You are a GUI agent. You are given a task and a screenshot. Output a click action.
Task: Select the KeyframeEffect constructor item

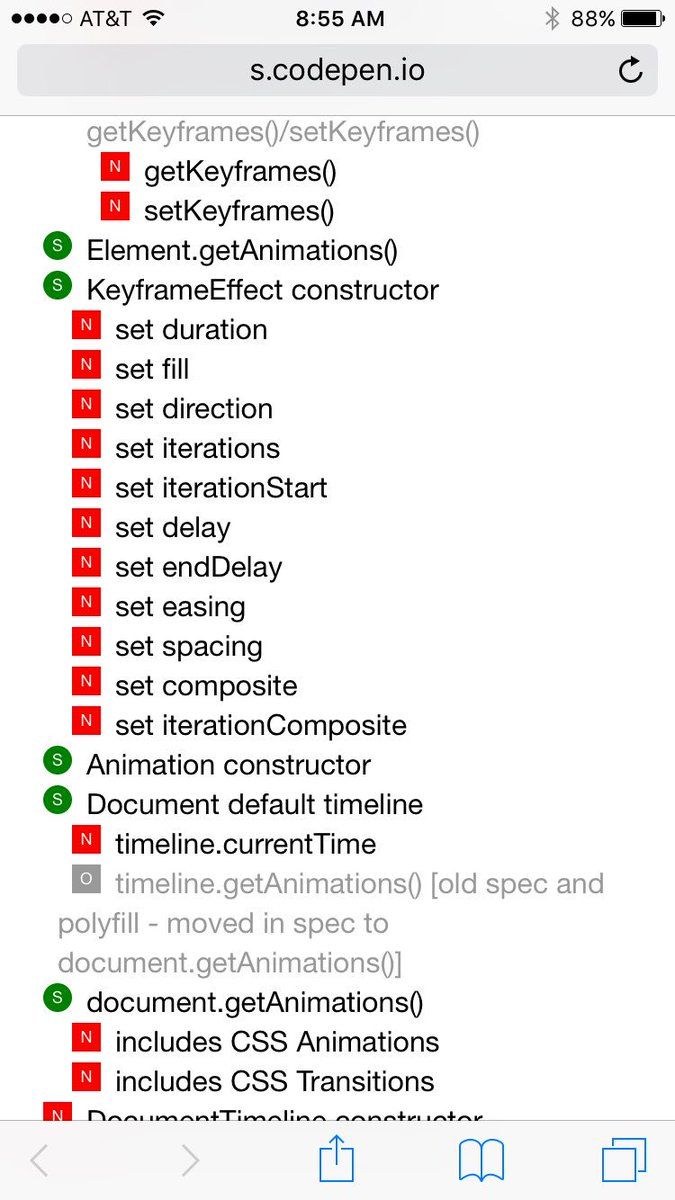[262, 290]
